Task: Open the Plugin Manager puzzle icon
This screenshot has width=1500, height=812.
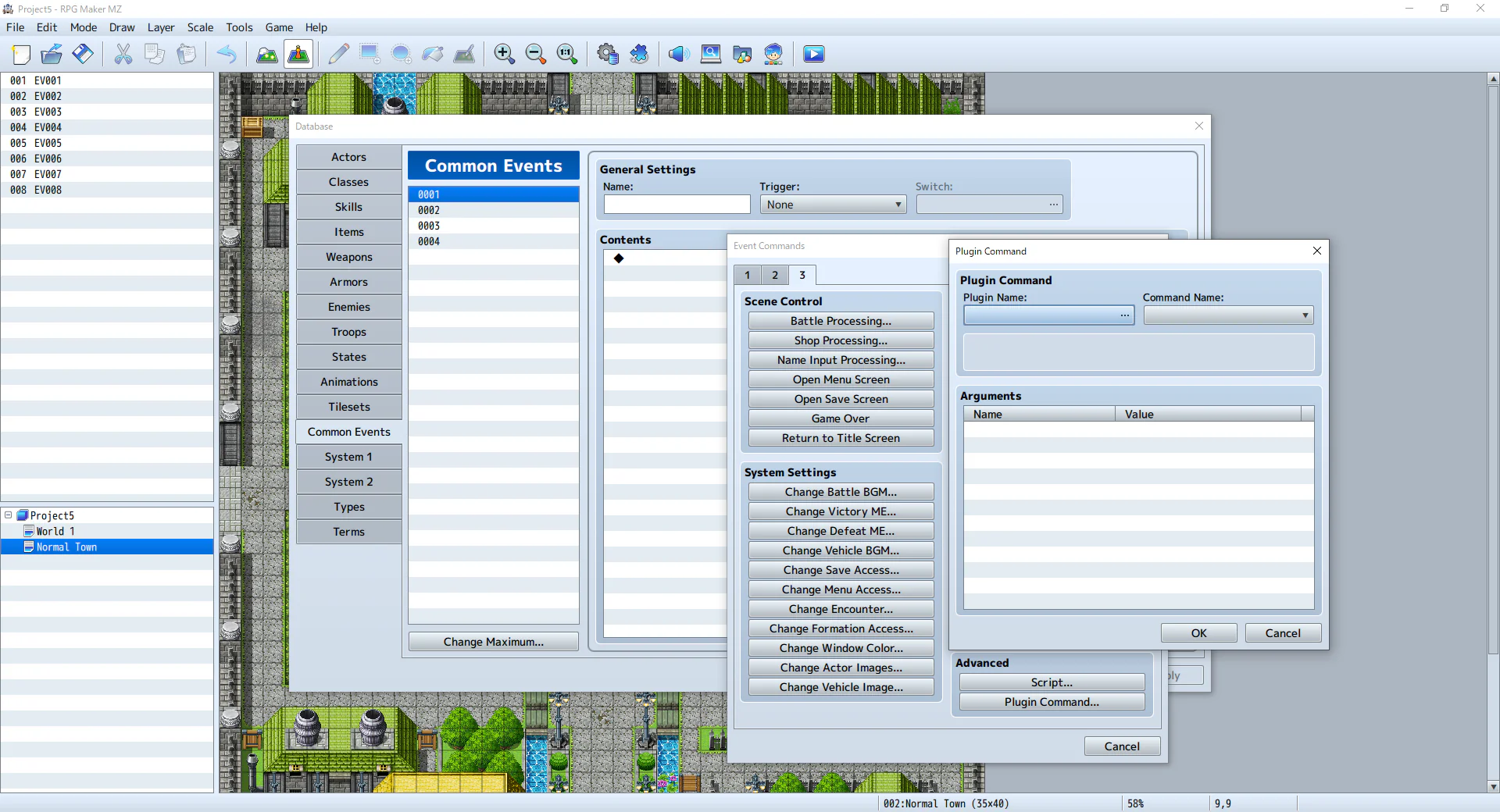Action: [639, 54]
